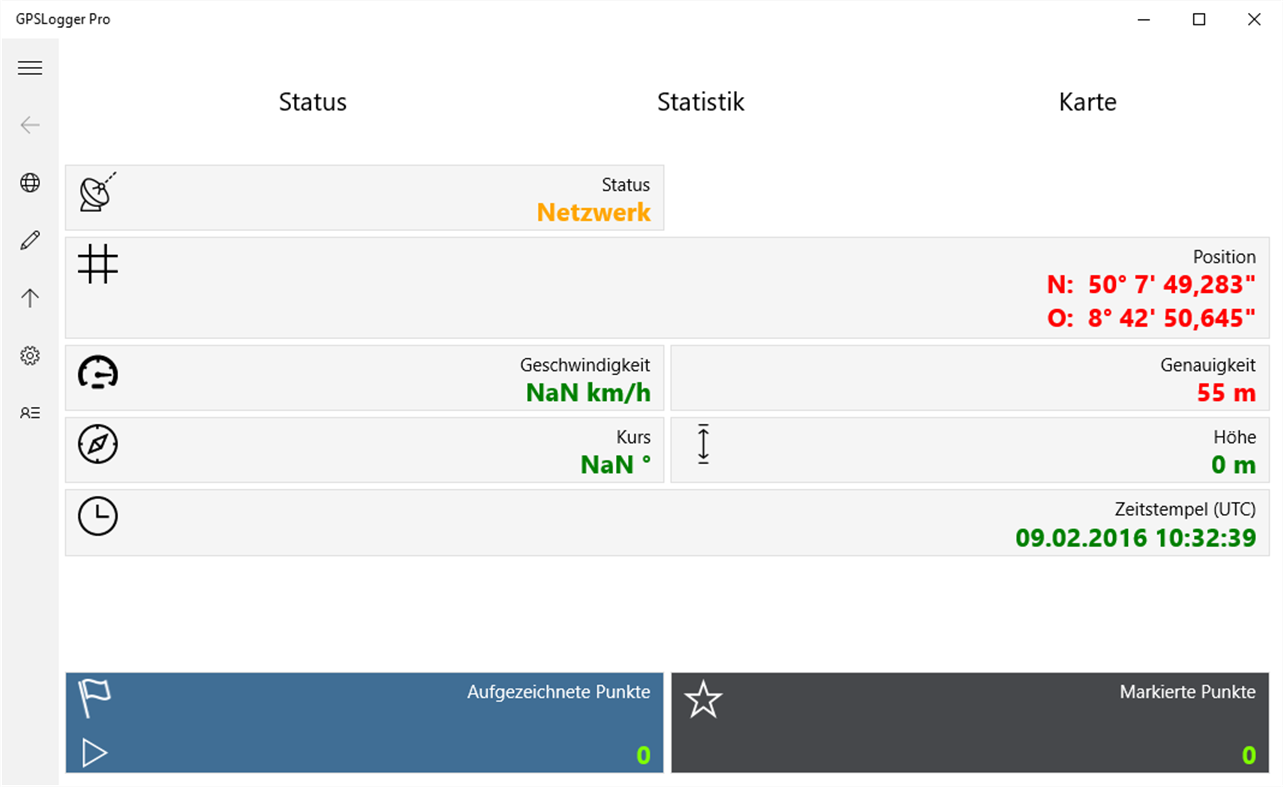The height and width of the screenshot is (787, 1283).
Task: Click the clock Zeitstempel icon
Action: [98, 516]
